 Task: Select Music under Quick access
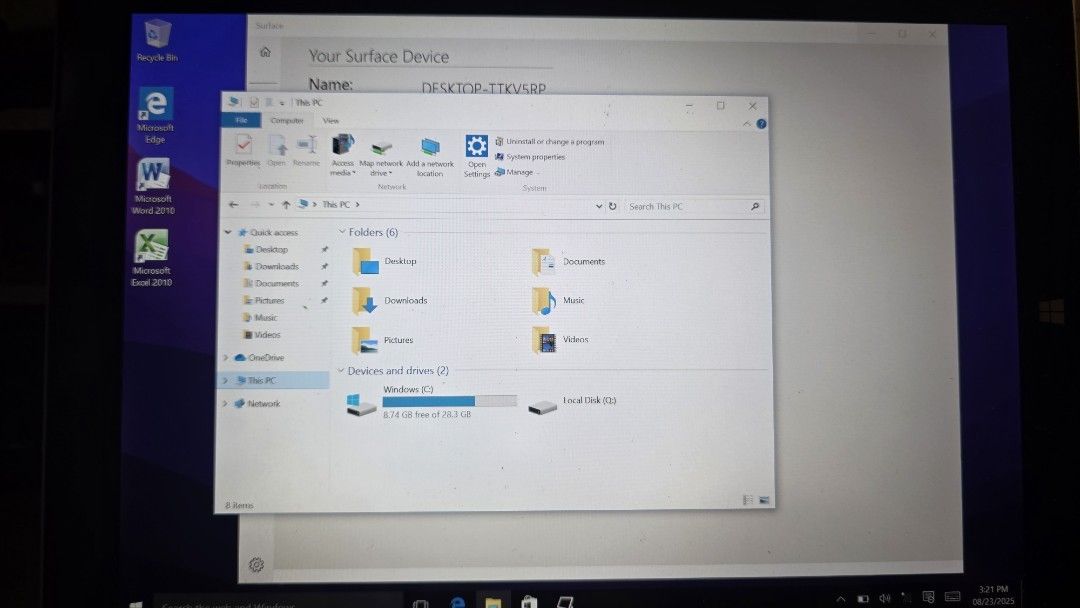(x=265, y=317)
